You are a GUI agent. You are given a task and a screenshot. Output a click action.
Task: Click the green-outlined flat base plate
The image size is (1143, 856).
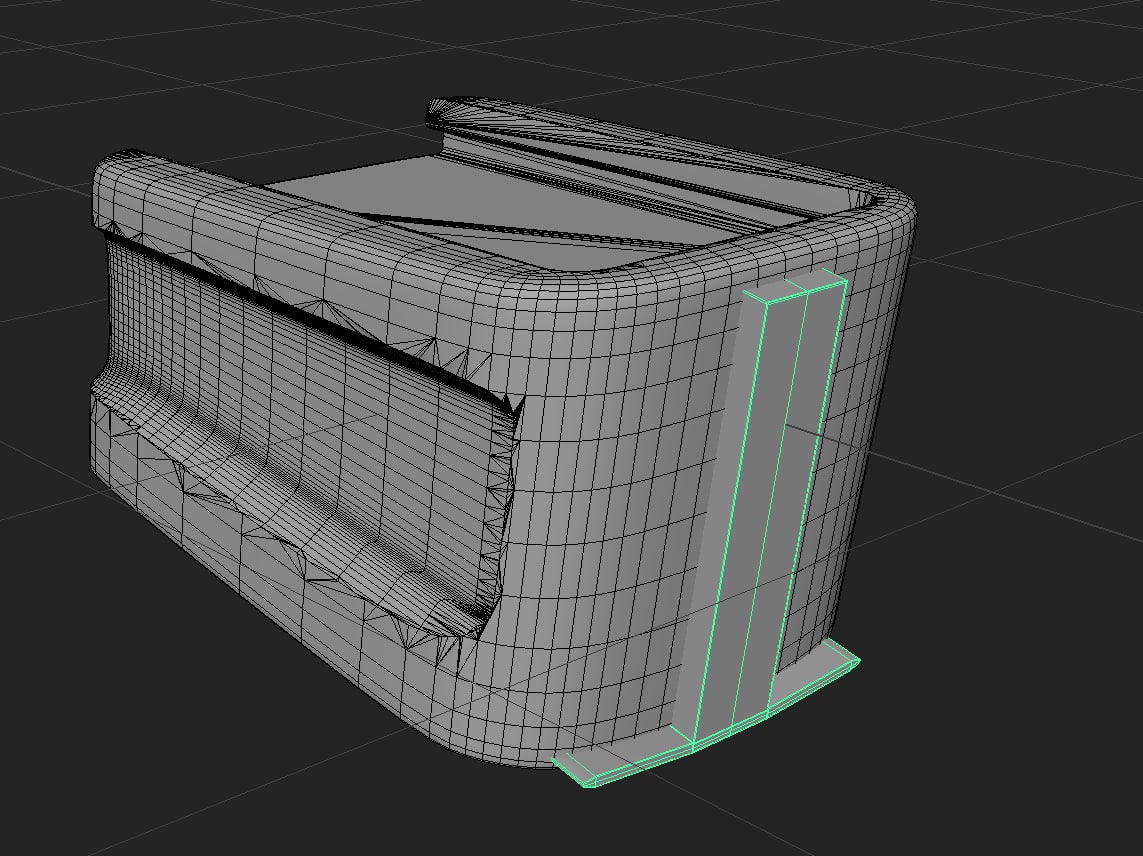(x=706, y=715)
